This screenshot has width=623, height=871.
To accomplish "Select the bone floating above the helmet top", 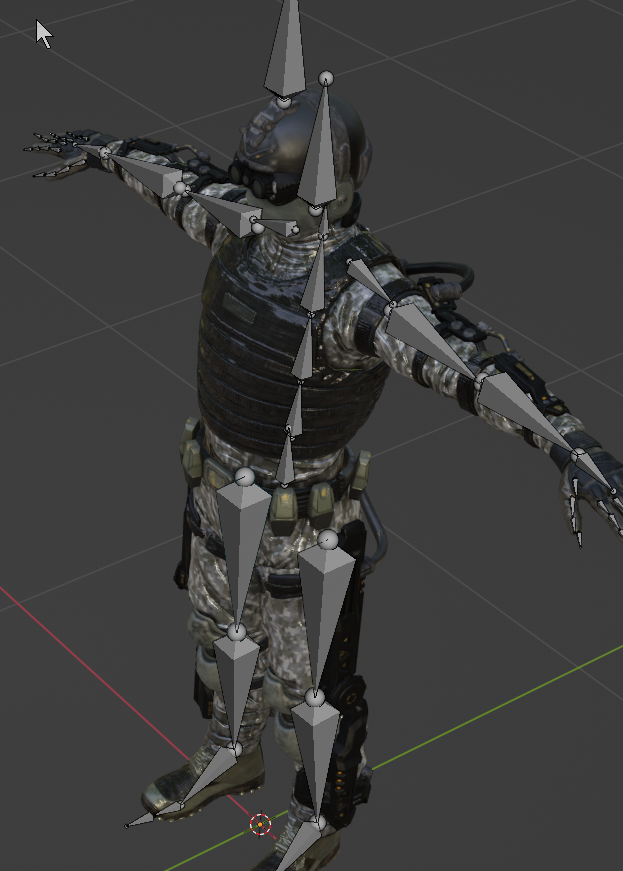I will (285, 53).
